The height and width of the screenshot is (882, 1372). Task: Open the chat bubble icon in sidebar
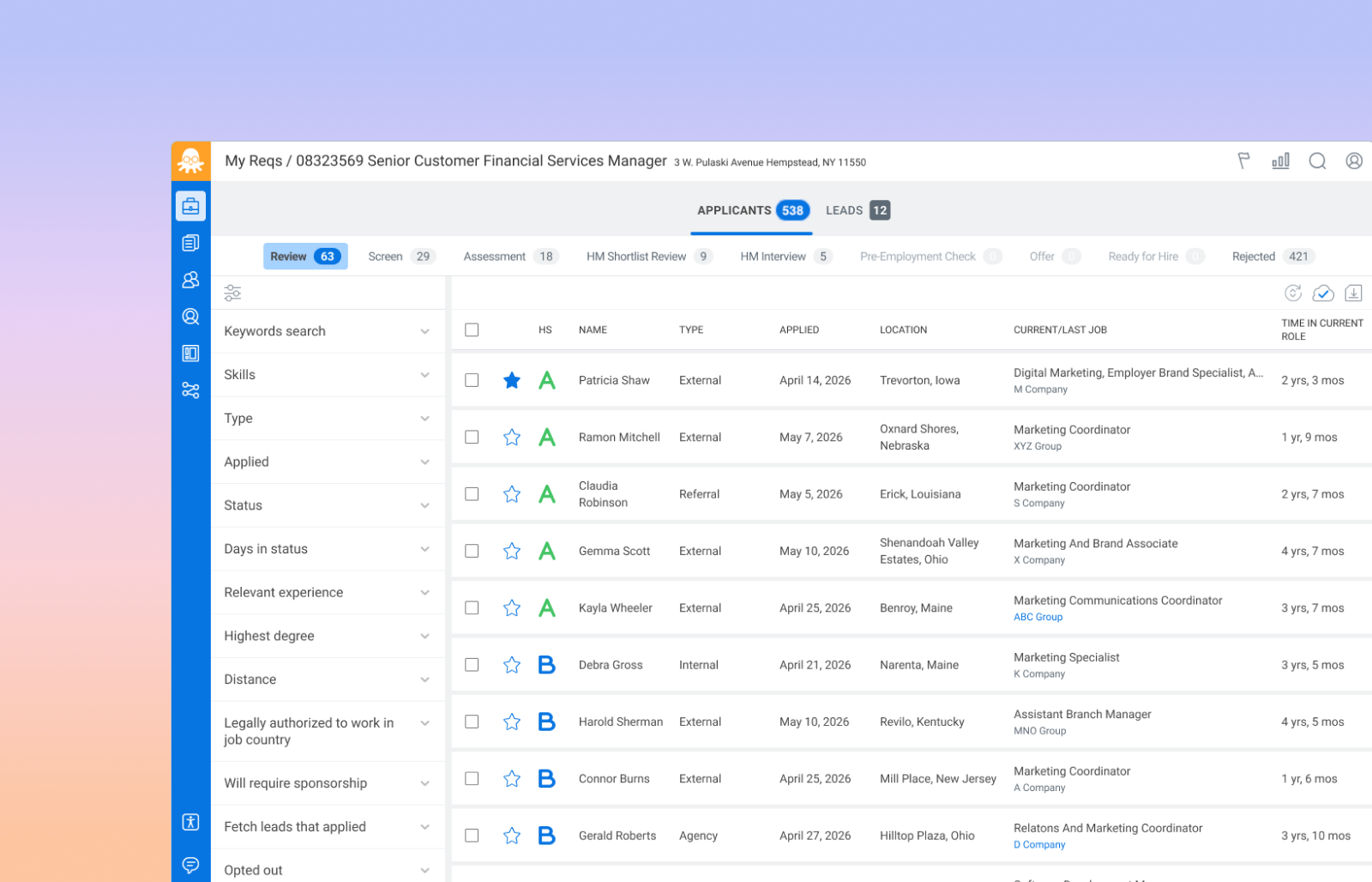click(190, 864)
